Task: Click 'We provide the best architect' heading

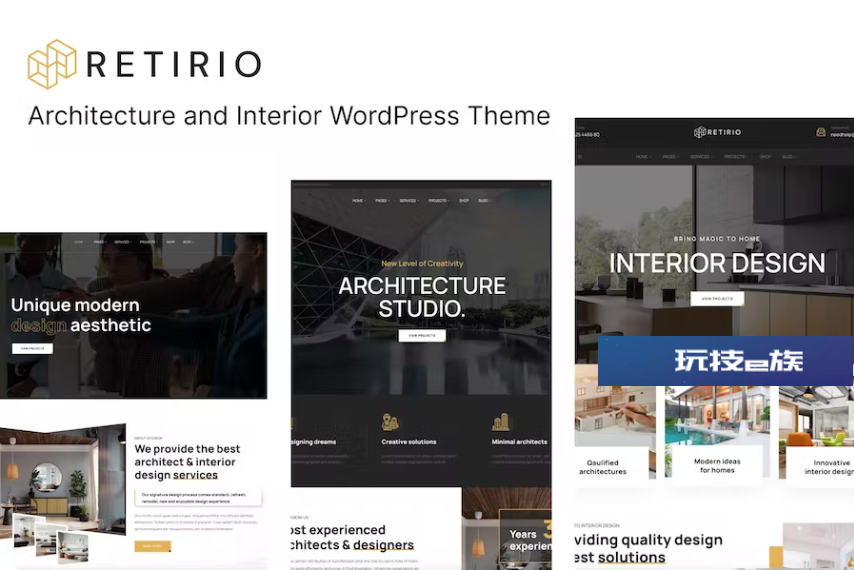Action: coord(187,462)
